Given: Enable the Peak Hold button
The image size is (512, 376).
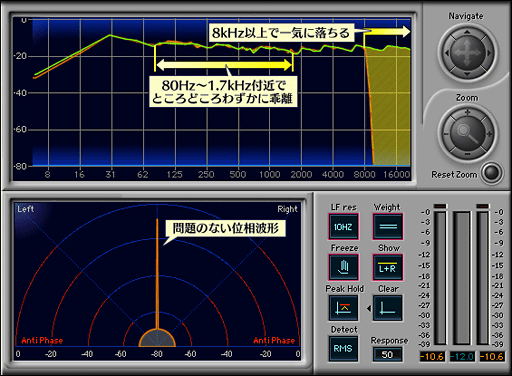Looking at the screenshot, I should pyautogui.click(x=343, y=308).
